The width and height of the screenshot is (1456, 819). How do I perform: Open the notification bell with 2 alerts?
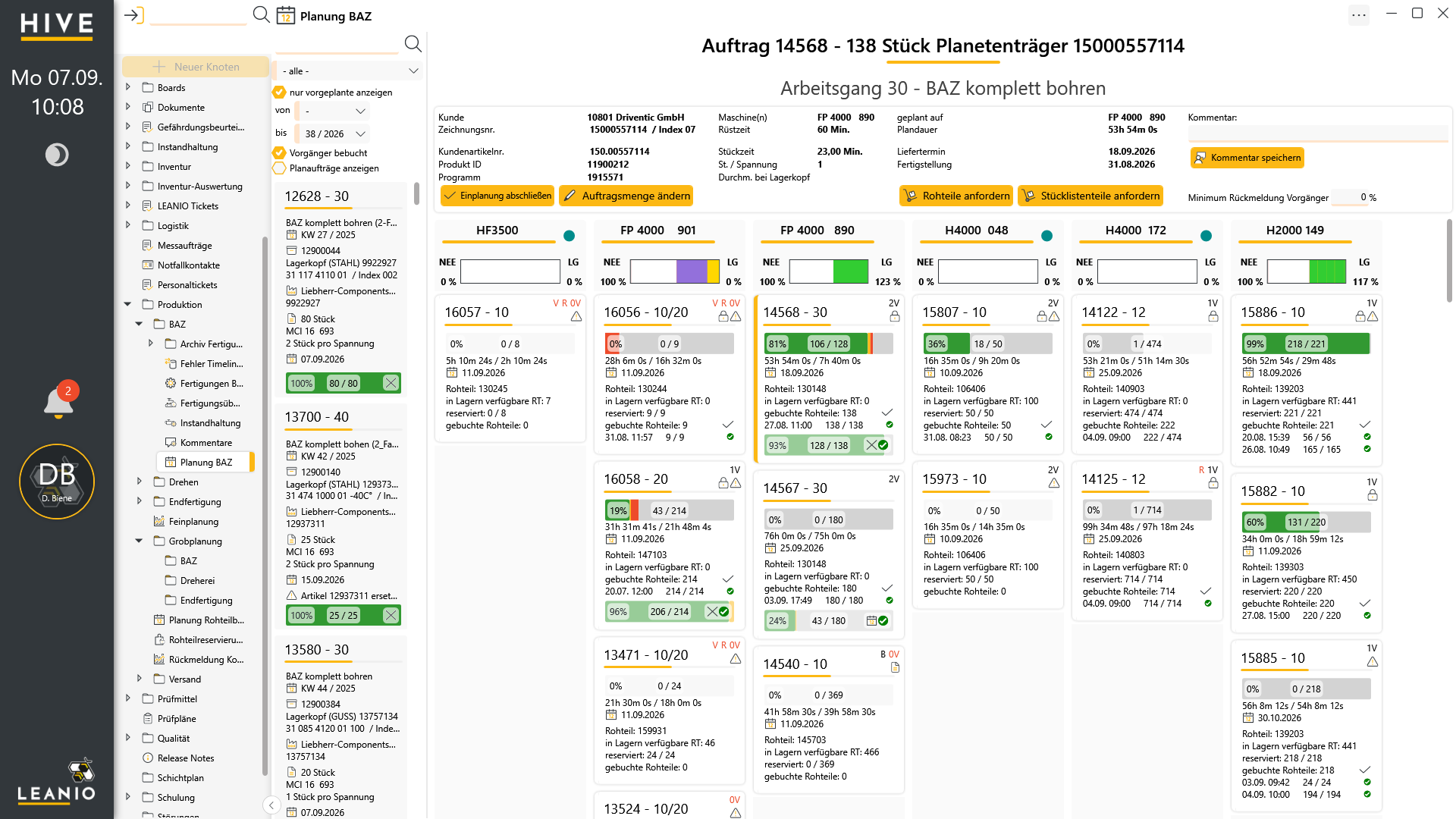tap(59, 401)
